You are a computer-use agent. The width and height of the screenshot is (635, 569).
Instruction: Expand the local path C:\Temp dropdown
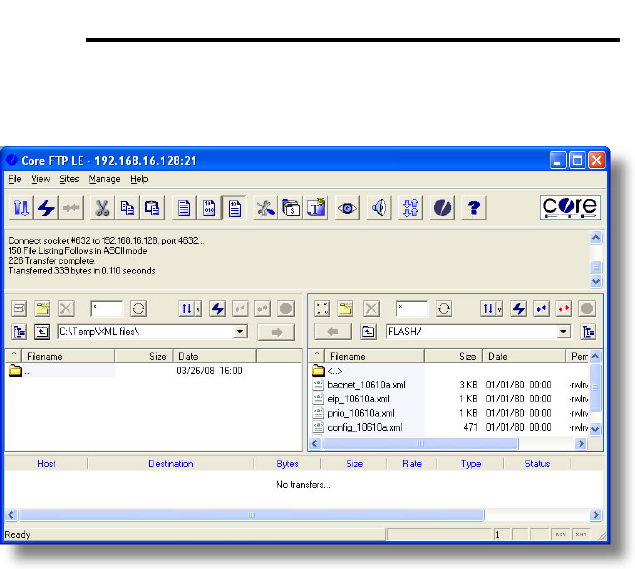coord(240,332)
